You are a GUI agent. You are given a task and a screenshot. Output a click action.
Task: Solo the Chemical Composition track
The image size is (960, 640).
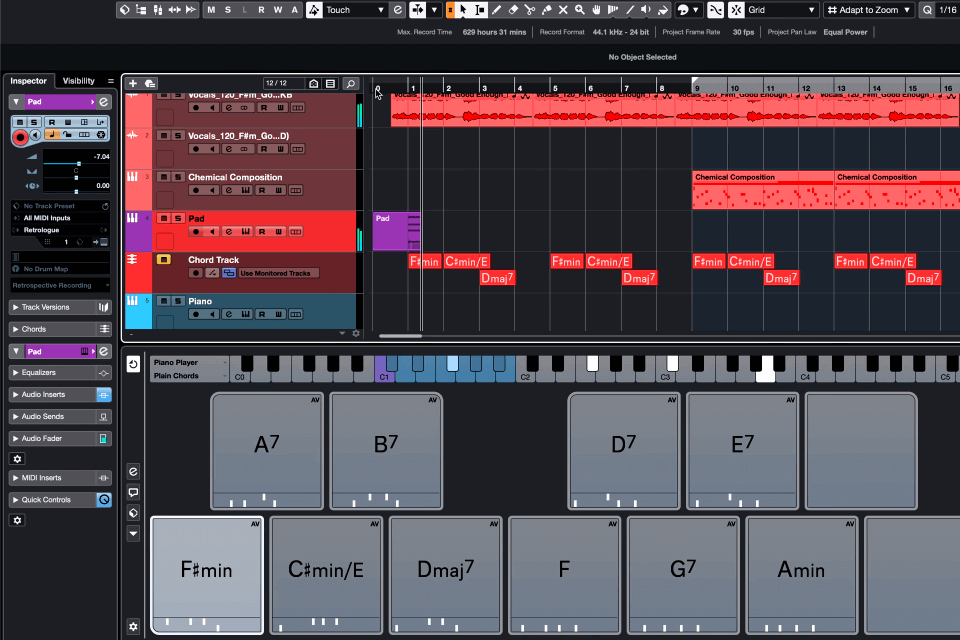178,177
